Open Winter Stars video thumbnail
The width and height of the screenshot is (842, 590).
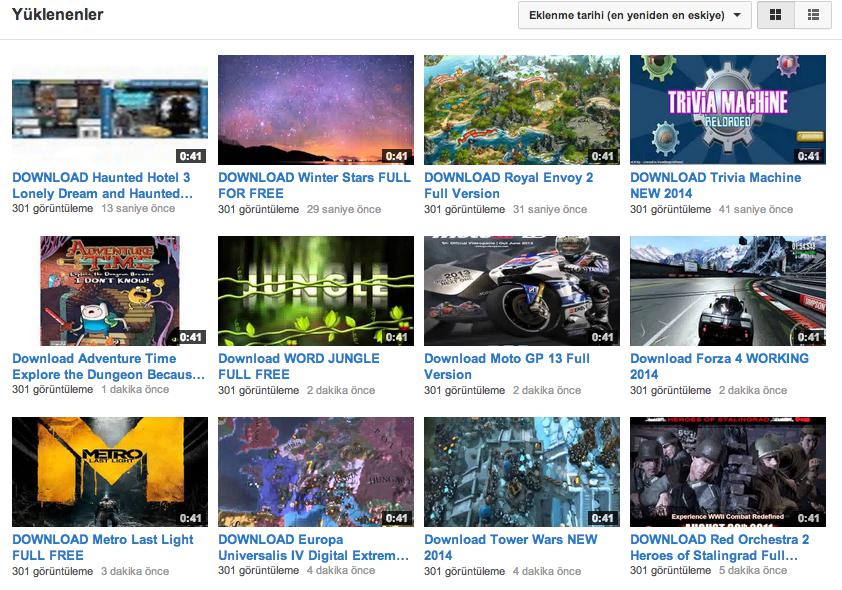click(316, 110)
